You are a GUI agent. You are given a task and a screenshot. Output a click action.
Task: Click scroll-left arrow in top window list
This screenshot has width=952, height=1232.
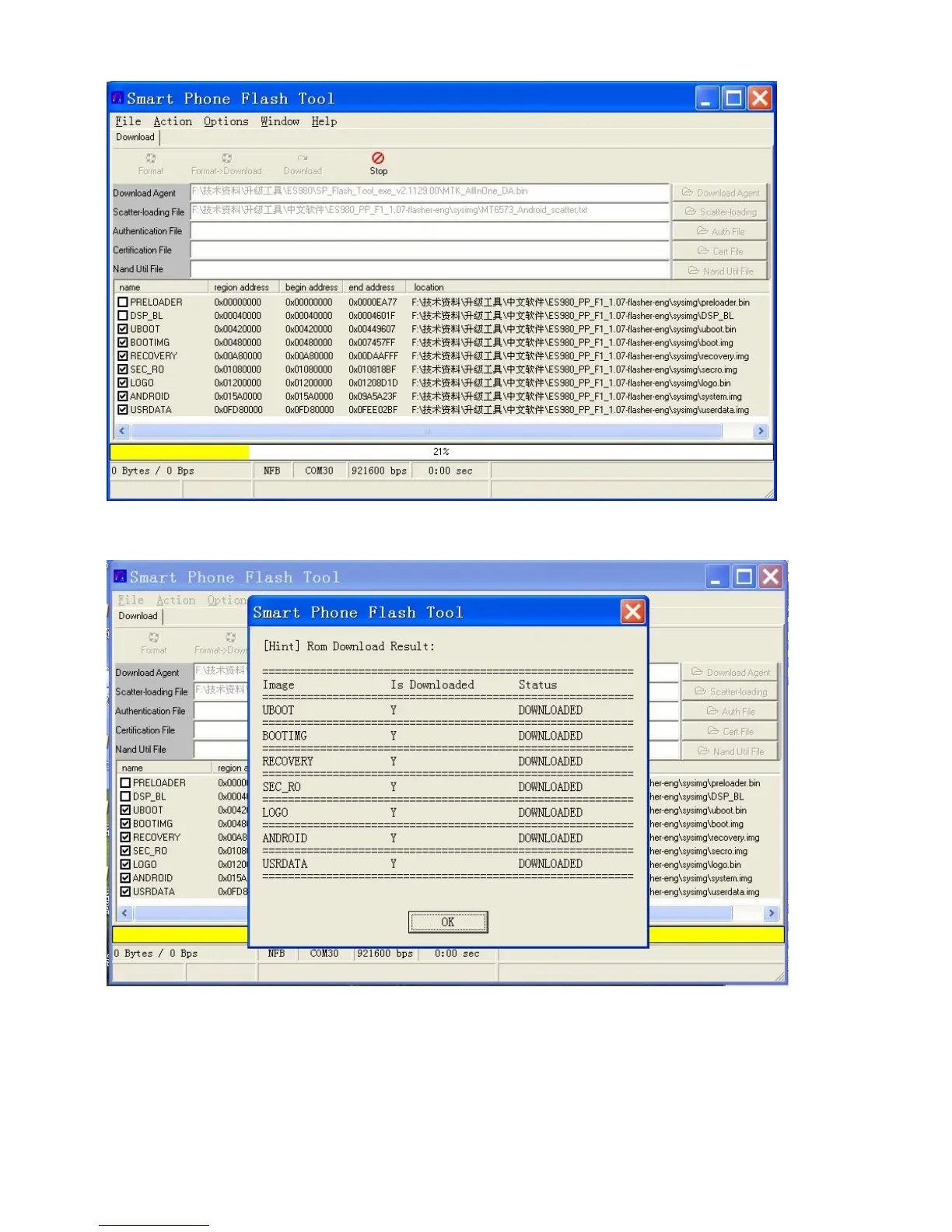[x=122, y=431]
